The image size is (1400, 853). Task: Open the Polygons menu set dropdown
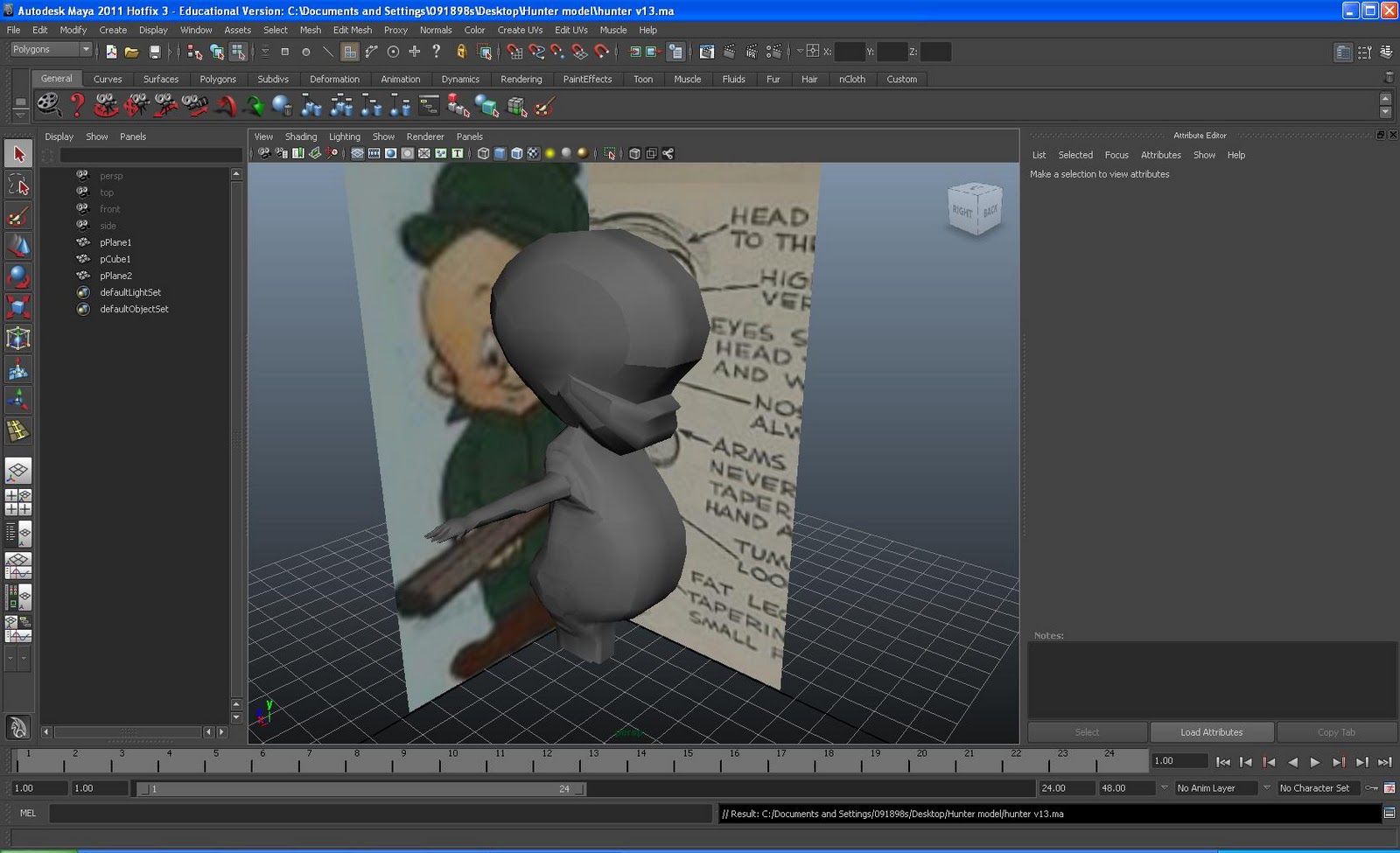coord(51,50)
